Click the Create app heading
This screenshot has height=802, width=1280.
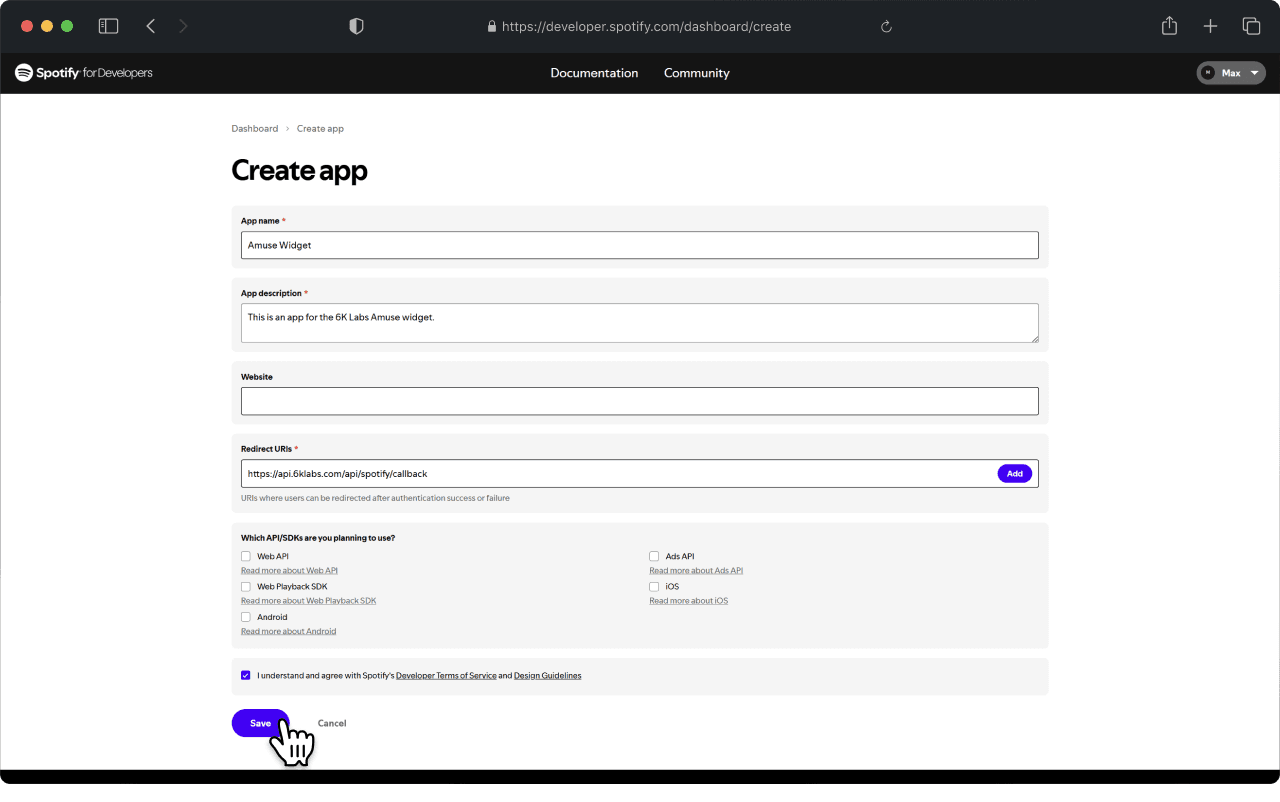click(299, 171)
